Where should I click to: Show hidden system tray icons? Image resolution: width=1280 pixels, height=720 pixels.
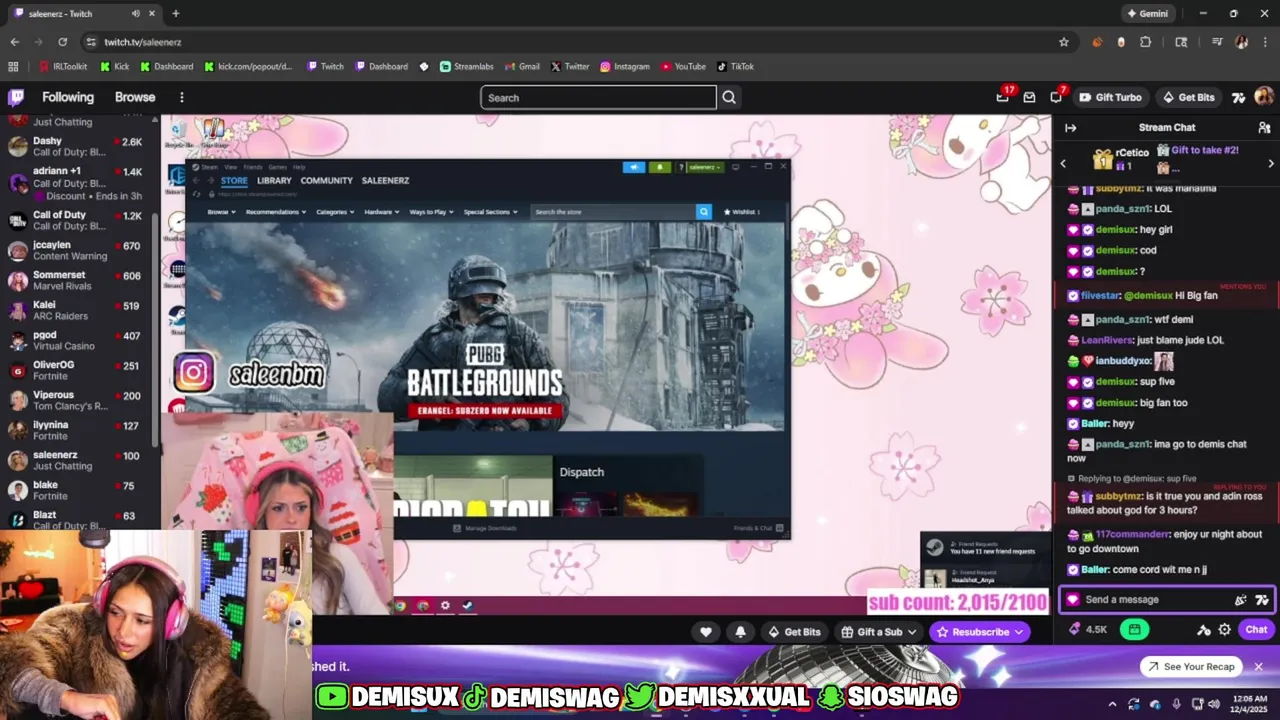[x=1113, y=704]
